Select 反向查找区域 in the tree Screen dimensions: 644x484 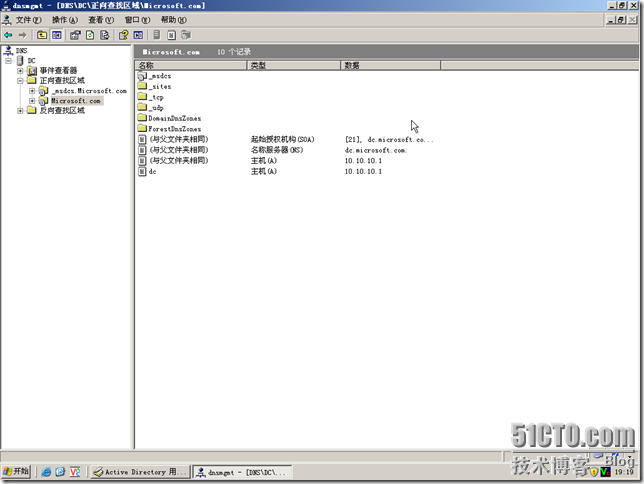pos(62,111)
